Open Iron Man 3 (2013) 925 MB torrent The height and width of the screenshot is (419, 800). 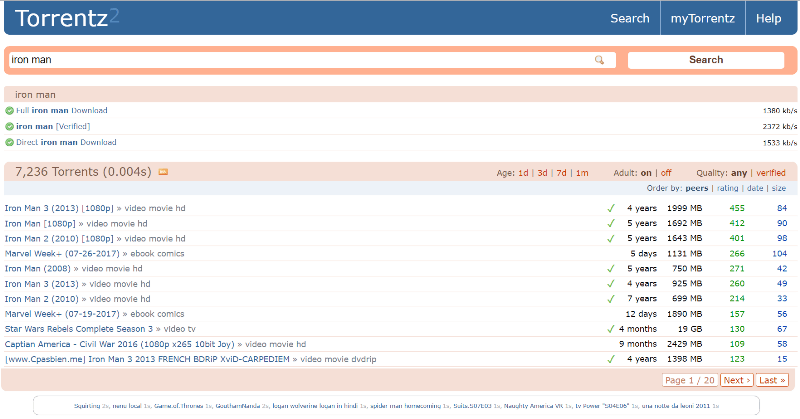coord(41,284)
